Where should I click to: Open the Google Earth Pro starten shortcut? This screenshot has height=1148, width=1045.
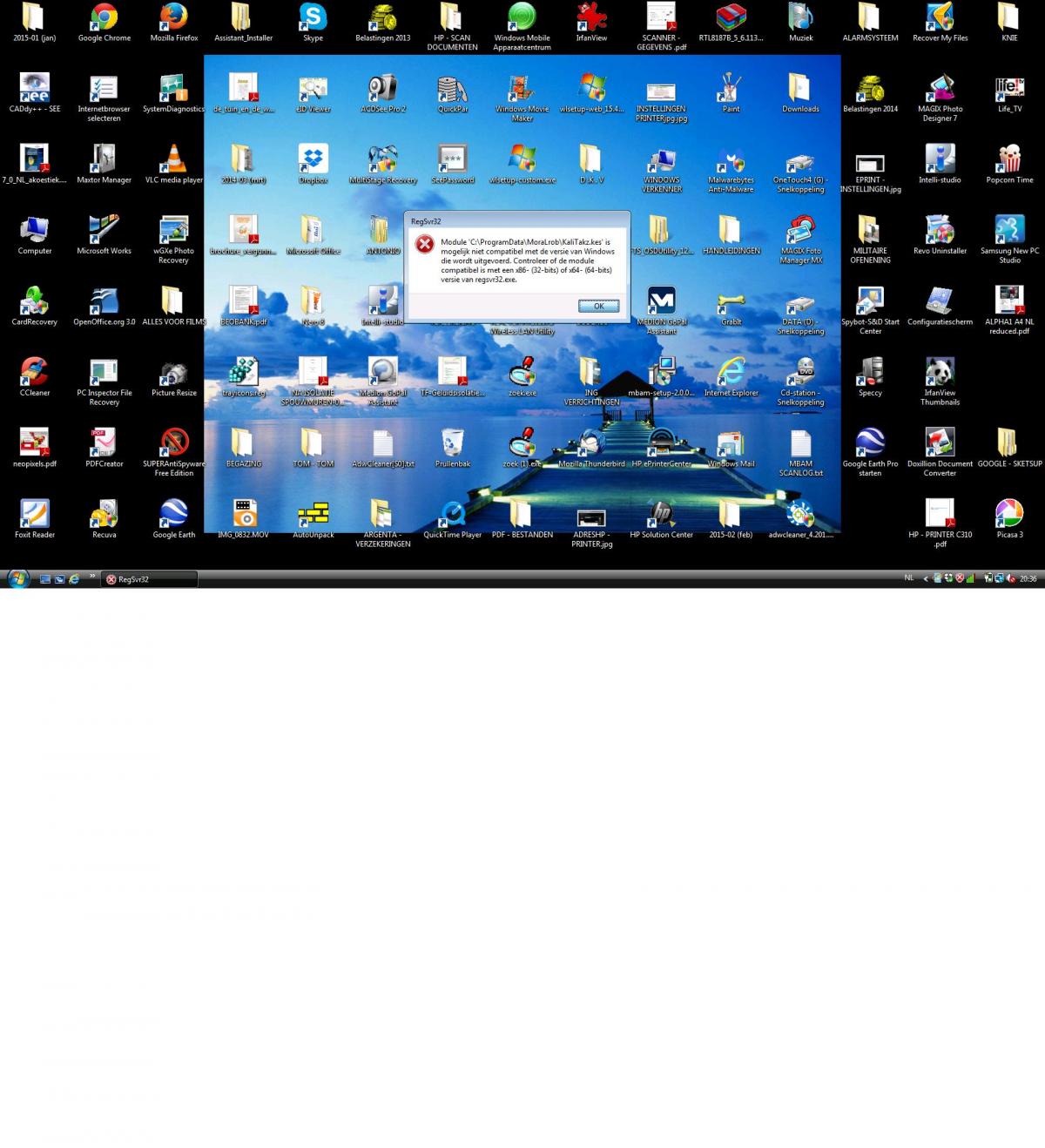(x=870, y=452)
